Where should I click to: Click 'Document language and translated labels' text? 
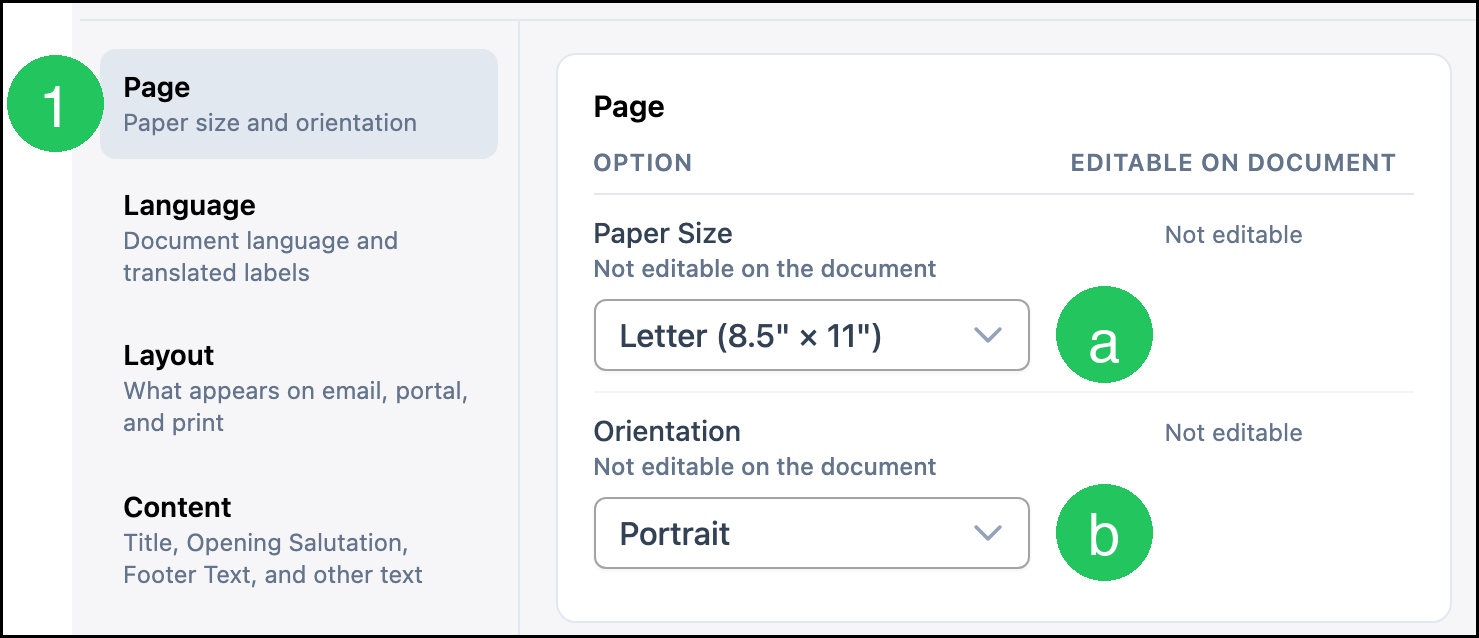[260, 257]
